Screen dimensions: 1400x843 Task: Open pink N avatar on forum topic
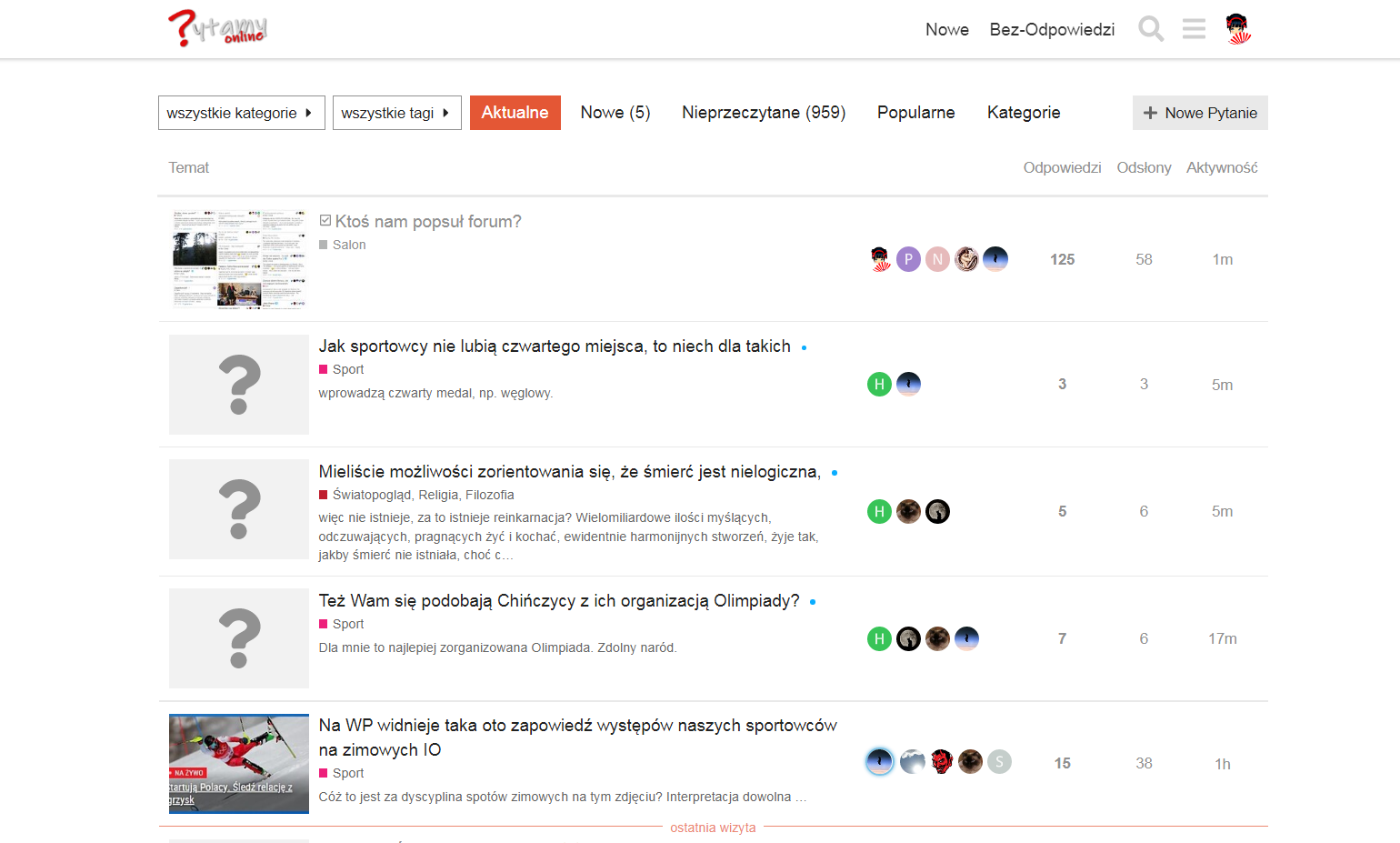click(937, 259)
